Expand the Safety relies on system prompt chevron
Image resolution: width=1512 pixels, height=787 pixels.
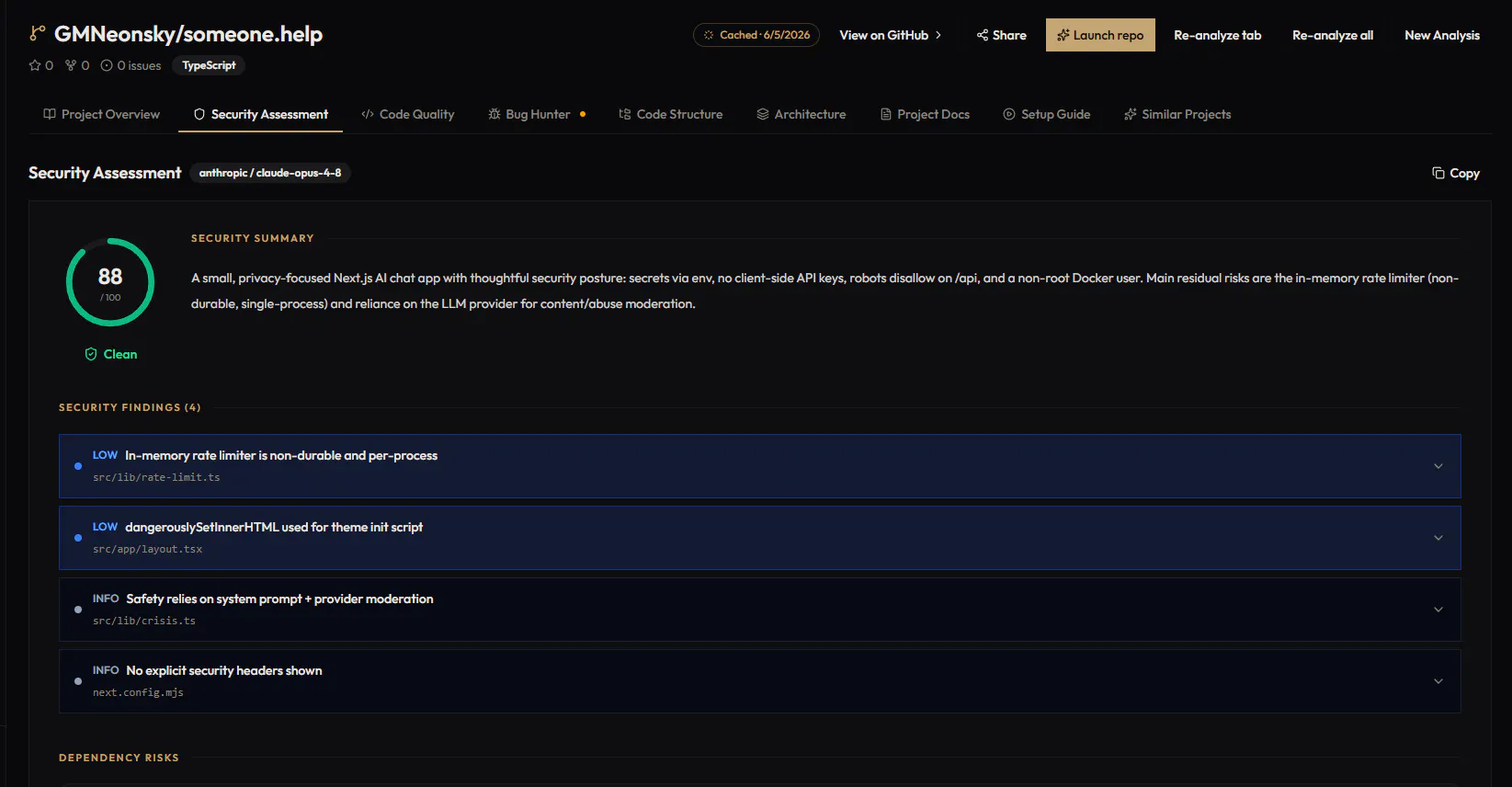pos(1438,610)
